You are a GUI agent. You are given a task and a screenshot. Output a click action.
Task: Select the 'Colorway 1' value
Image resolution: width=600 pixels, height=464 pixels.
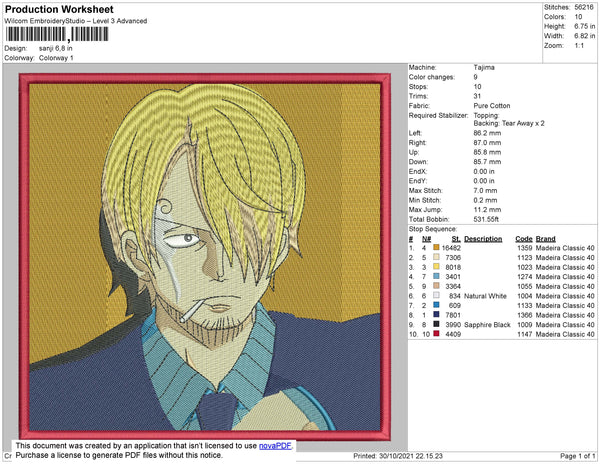56,58
